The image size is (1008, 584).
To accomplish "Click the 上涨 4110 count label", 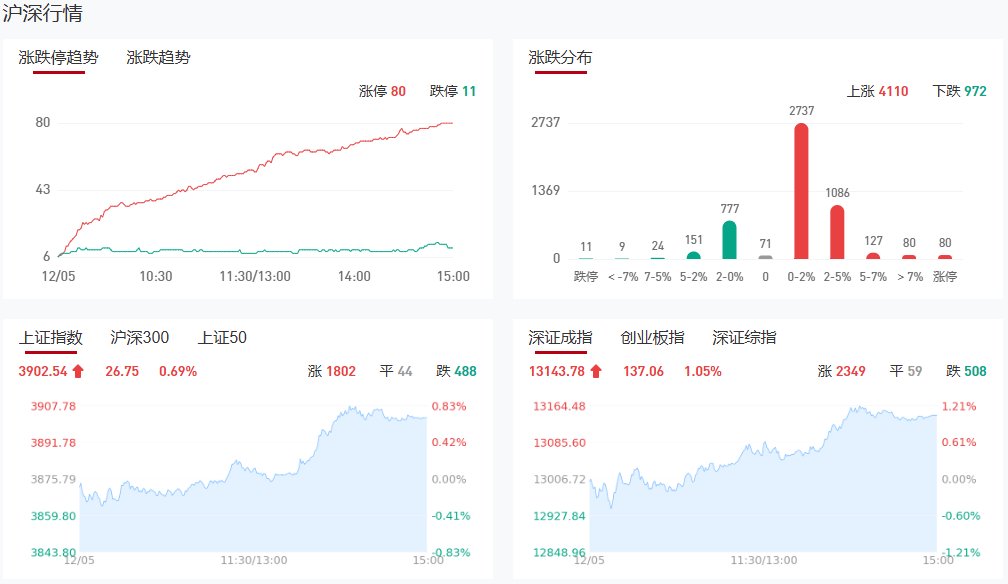I will pyautogui.click(x=877, y=91).
